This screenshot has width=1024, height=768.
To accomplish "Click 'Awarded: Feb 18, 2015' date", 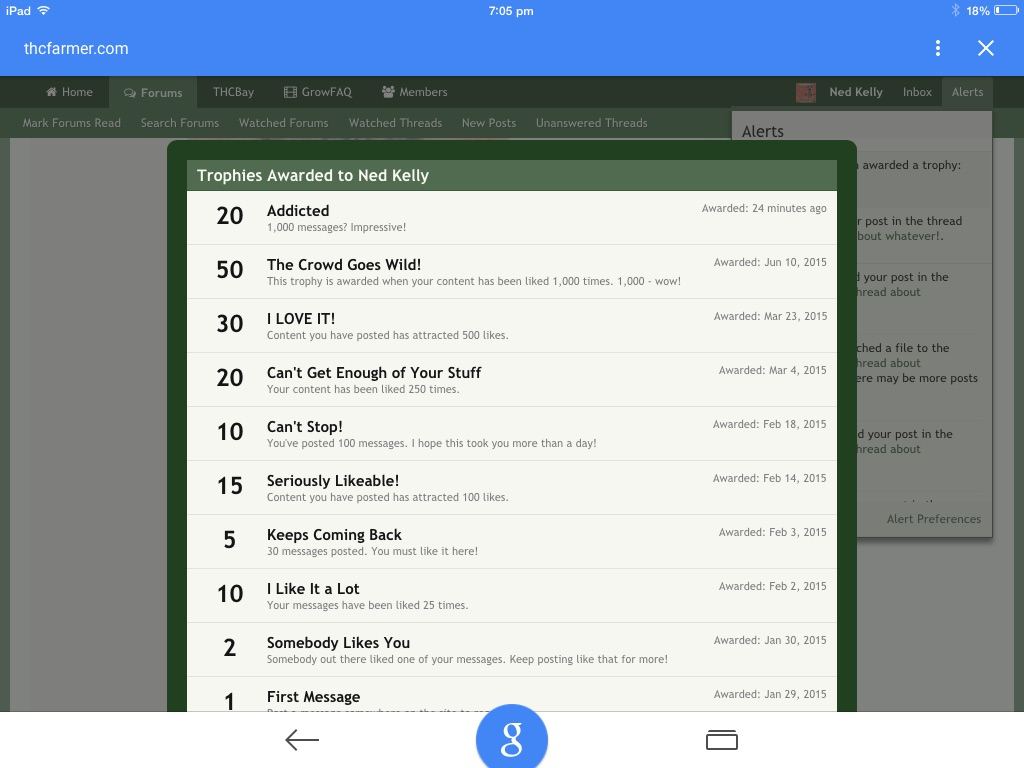I will click(769, 424).
